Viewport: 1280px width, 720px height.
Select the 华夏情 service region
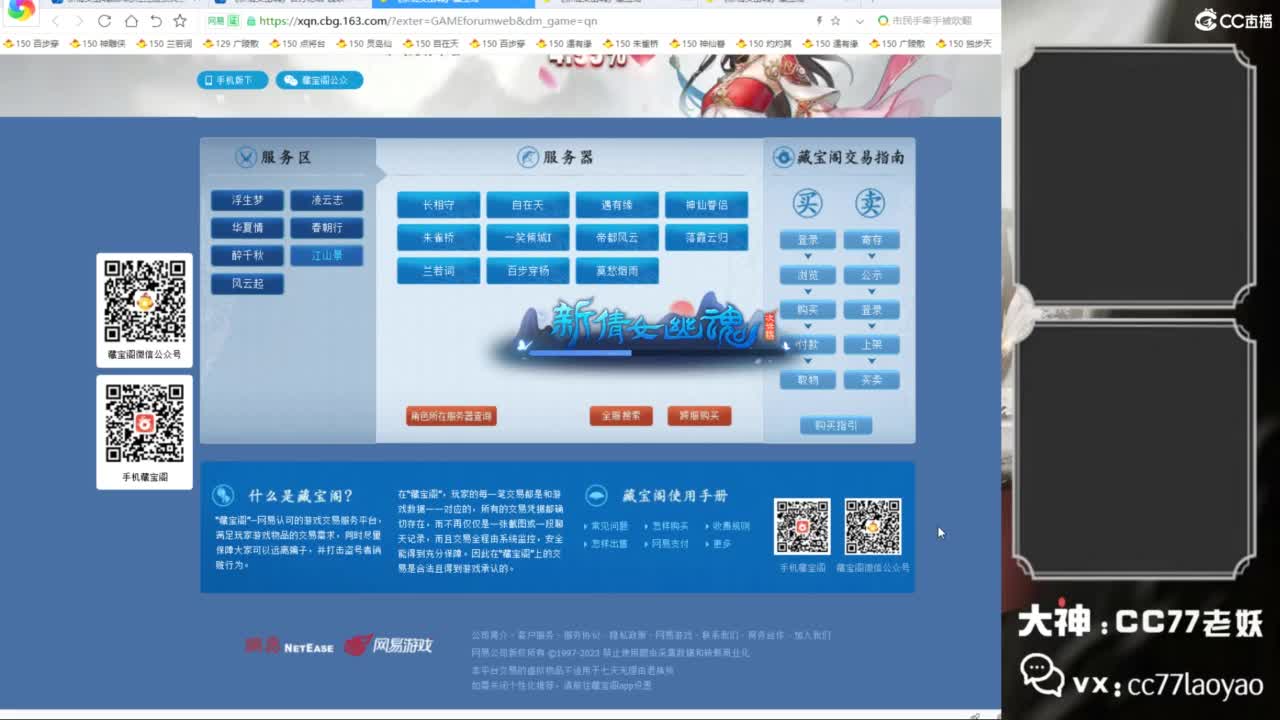[x=247, y=228]
